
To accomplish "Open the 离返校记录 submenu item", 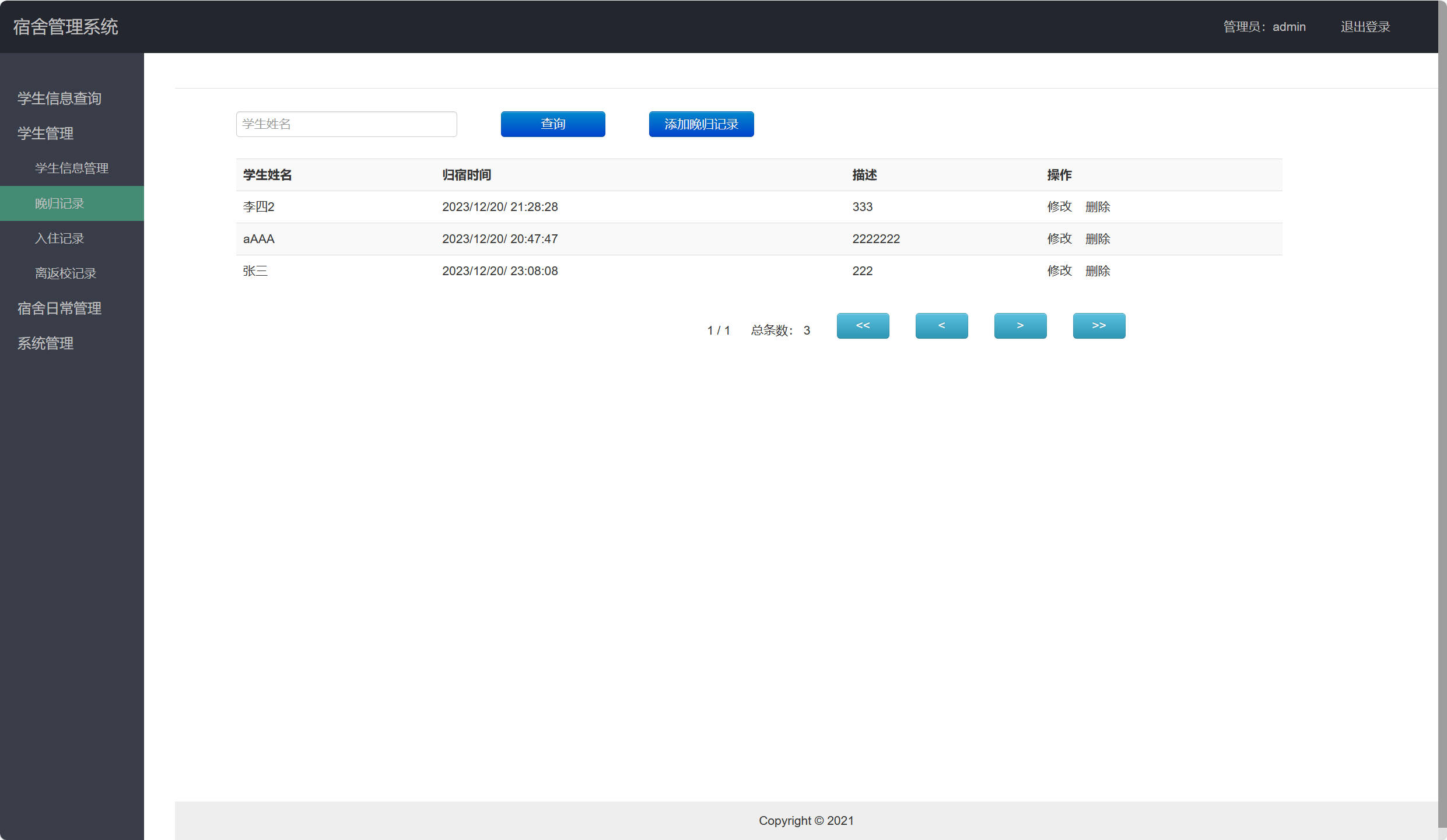I will (x=65, y=273).
